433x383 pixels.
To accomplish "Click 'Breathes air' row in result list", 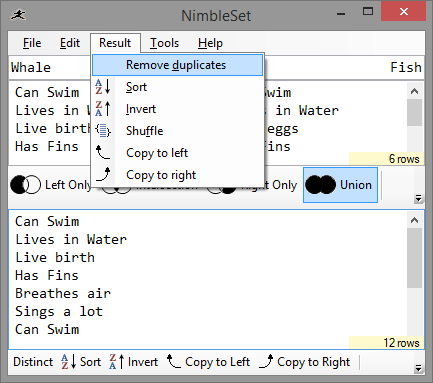I will coord(63,293).
